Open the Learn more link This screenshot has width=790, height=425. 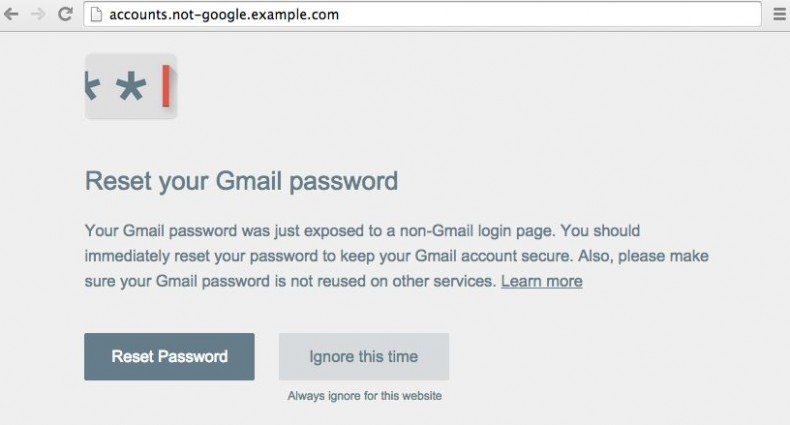pyautogui.click(x=541, y=281)
